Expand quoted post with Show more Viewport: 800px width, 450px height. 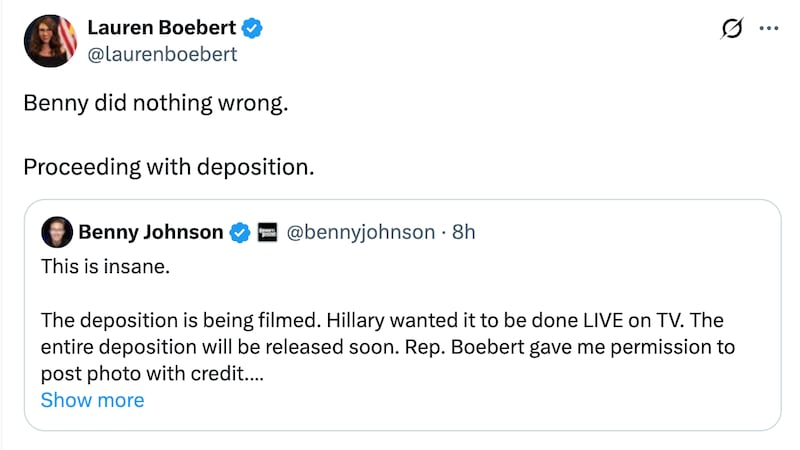tap(92, 400)
